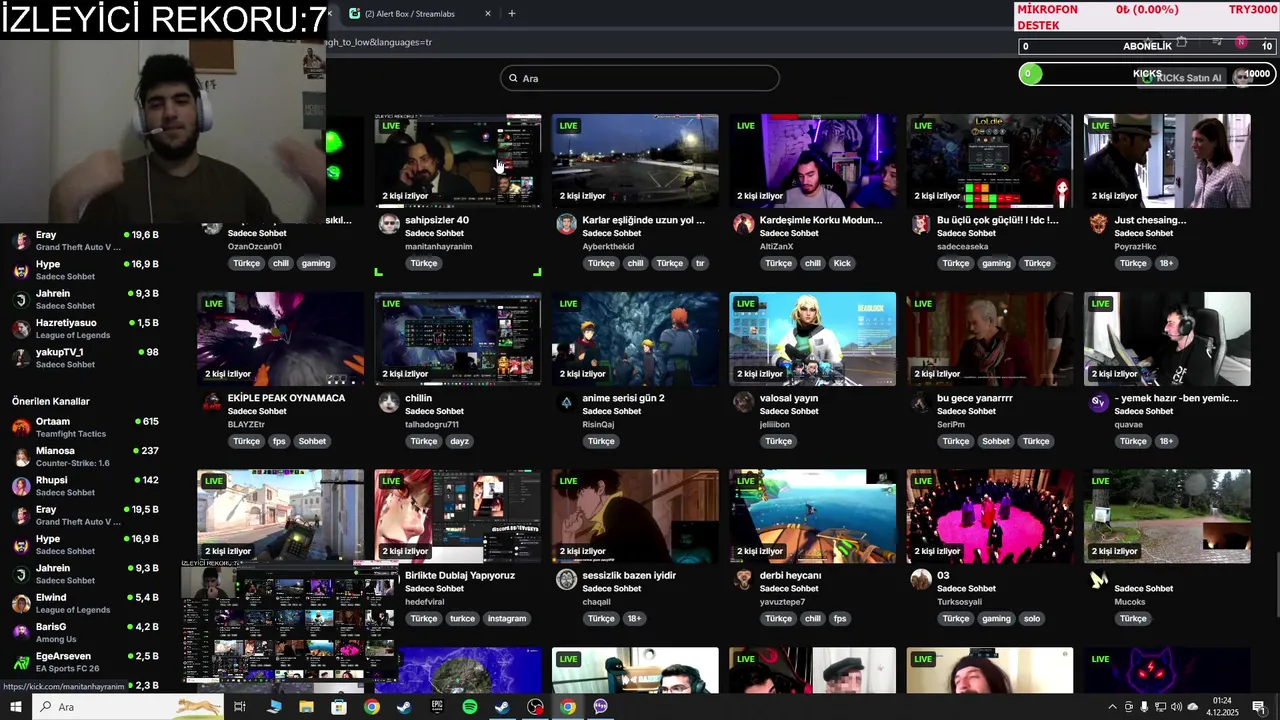Click Önerilen Kanallar heading
The image size is (1280, 720).
(x=51, y=401)
